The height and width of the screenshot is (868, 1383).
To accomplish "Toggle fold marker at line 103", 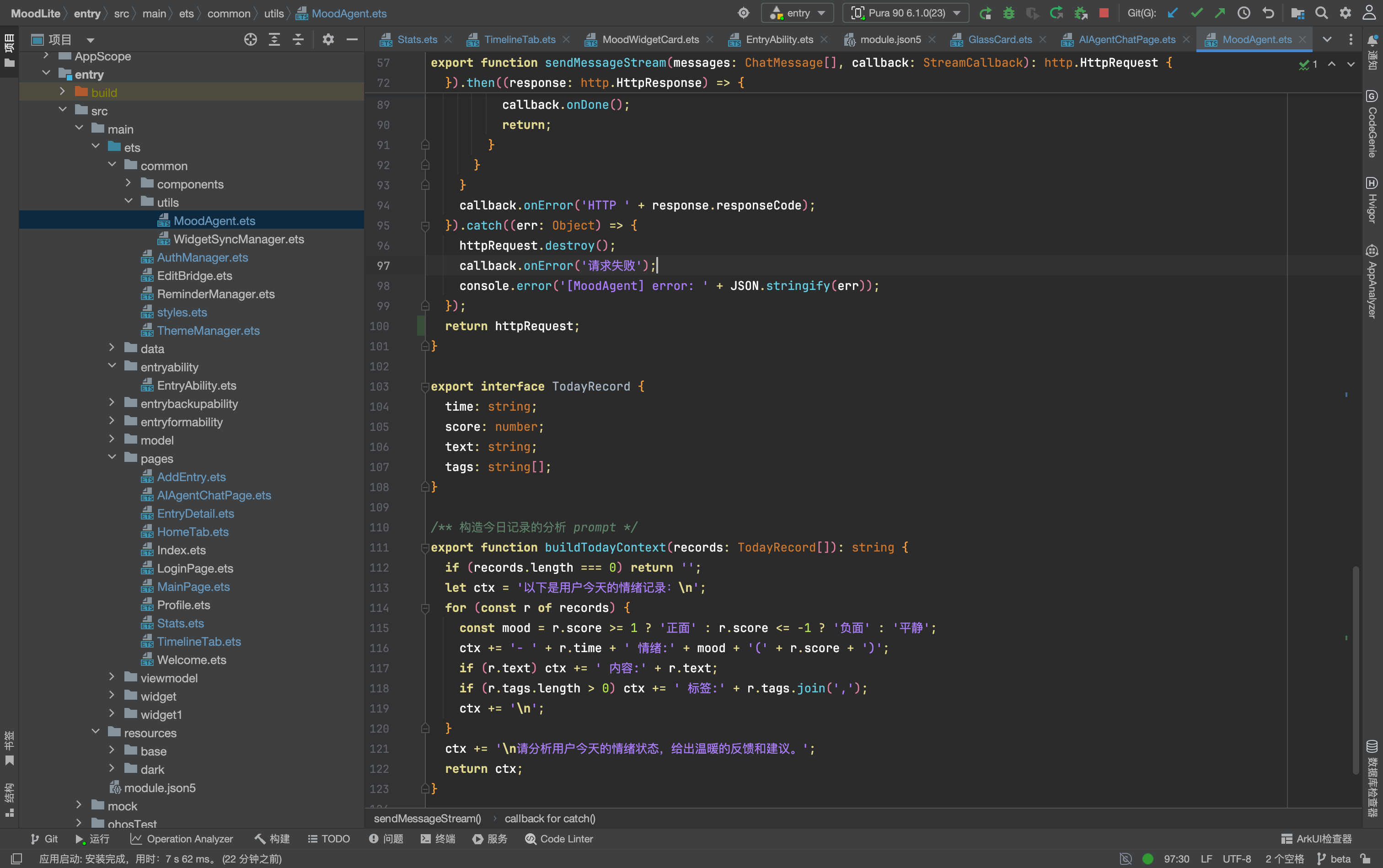I will [x=425, y=386].
